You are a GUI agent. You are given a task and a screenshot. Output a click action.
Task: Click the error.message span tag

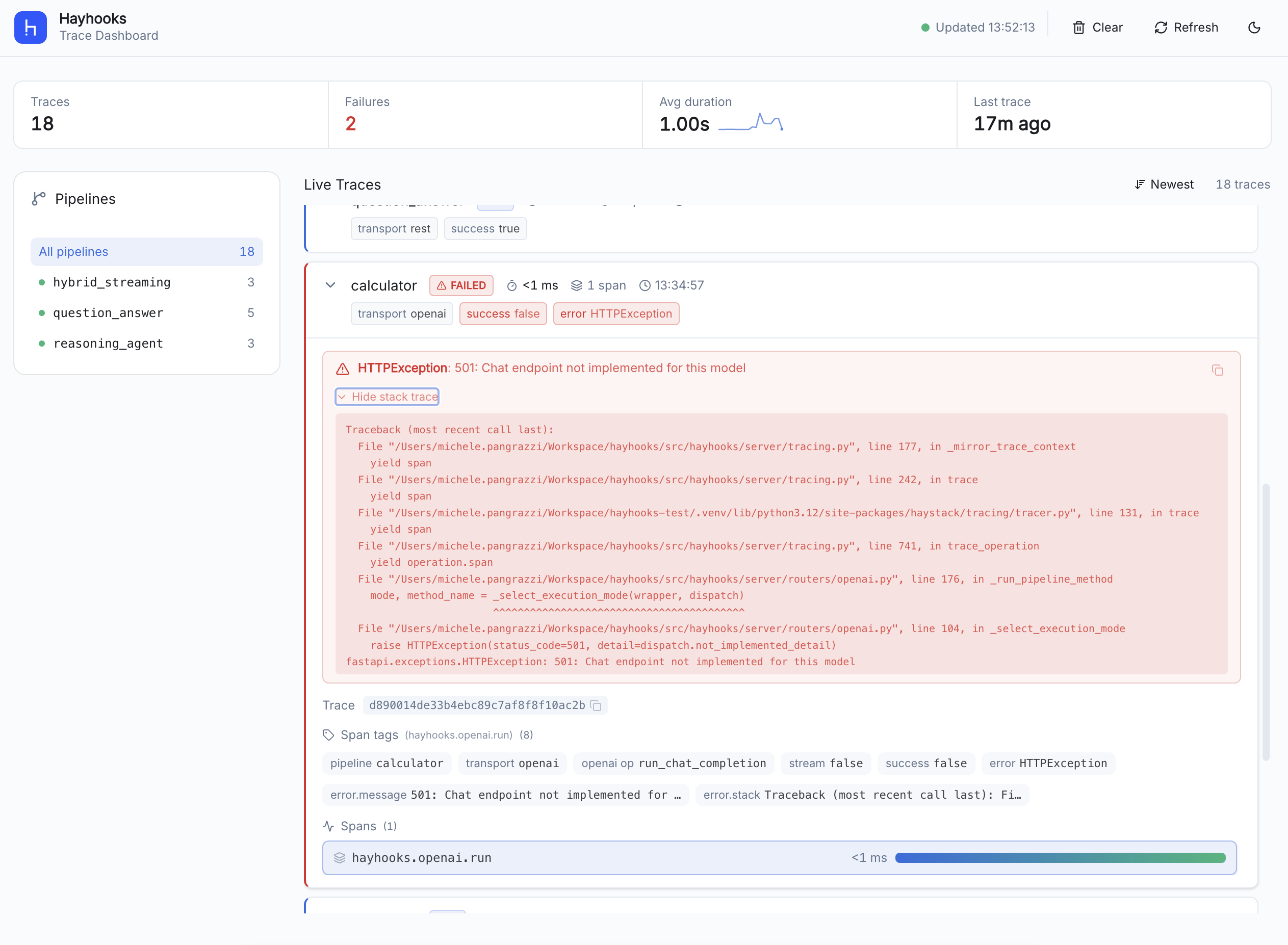(506, 795)
